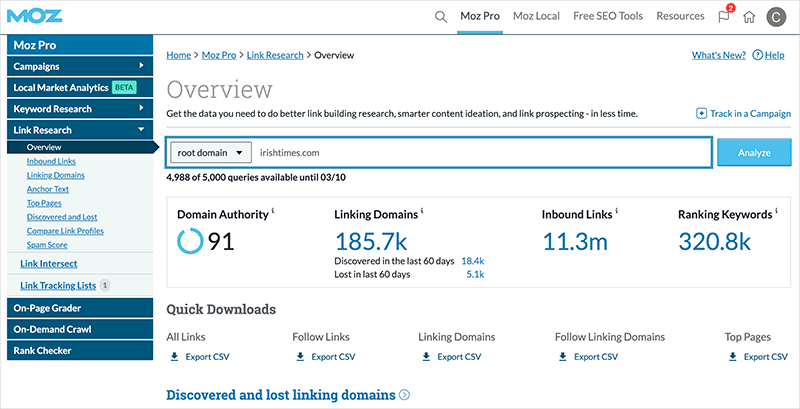Click the Moz Pro sidebar header
Image resolution: width=800 pixels, height=409 pixels.
[80, 45]
